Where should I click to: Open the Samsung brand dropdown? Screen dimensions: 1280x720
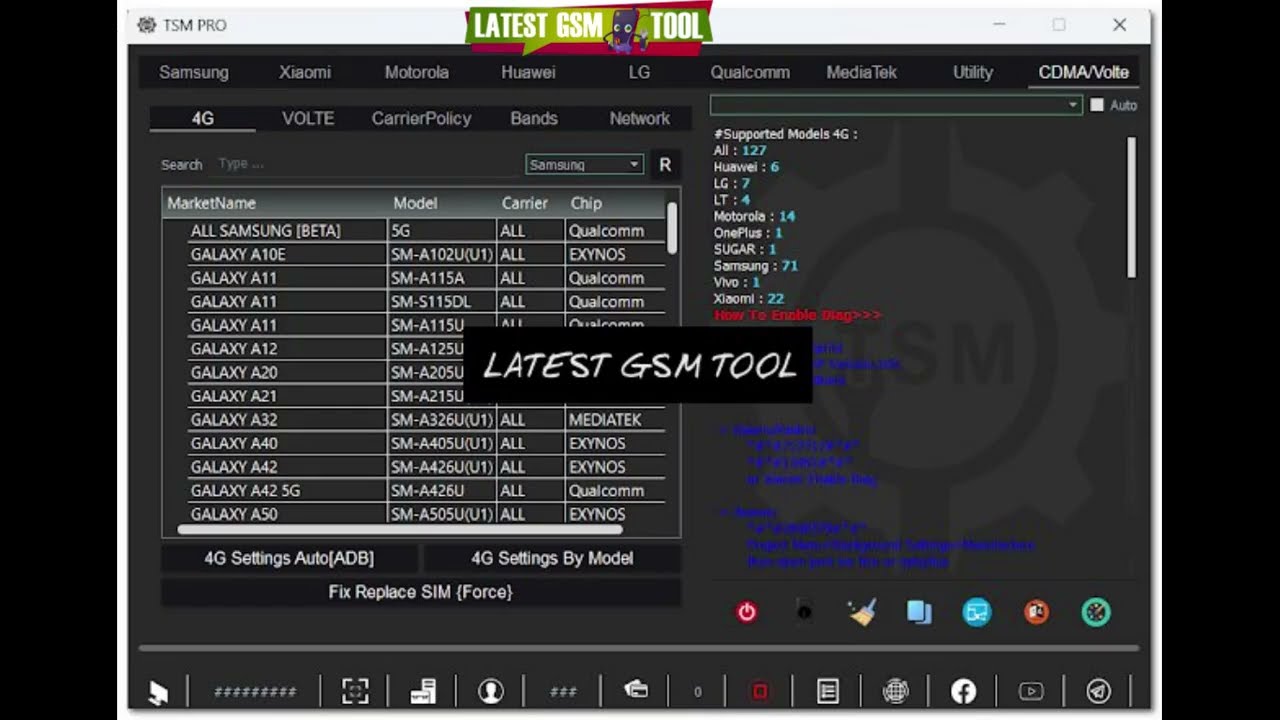point(583,164)
